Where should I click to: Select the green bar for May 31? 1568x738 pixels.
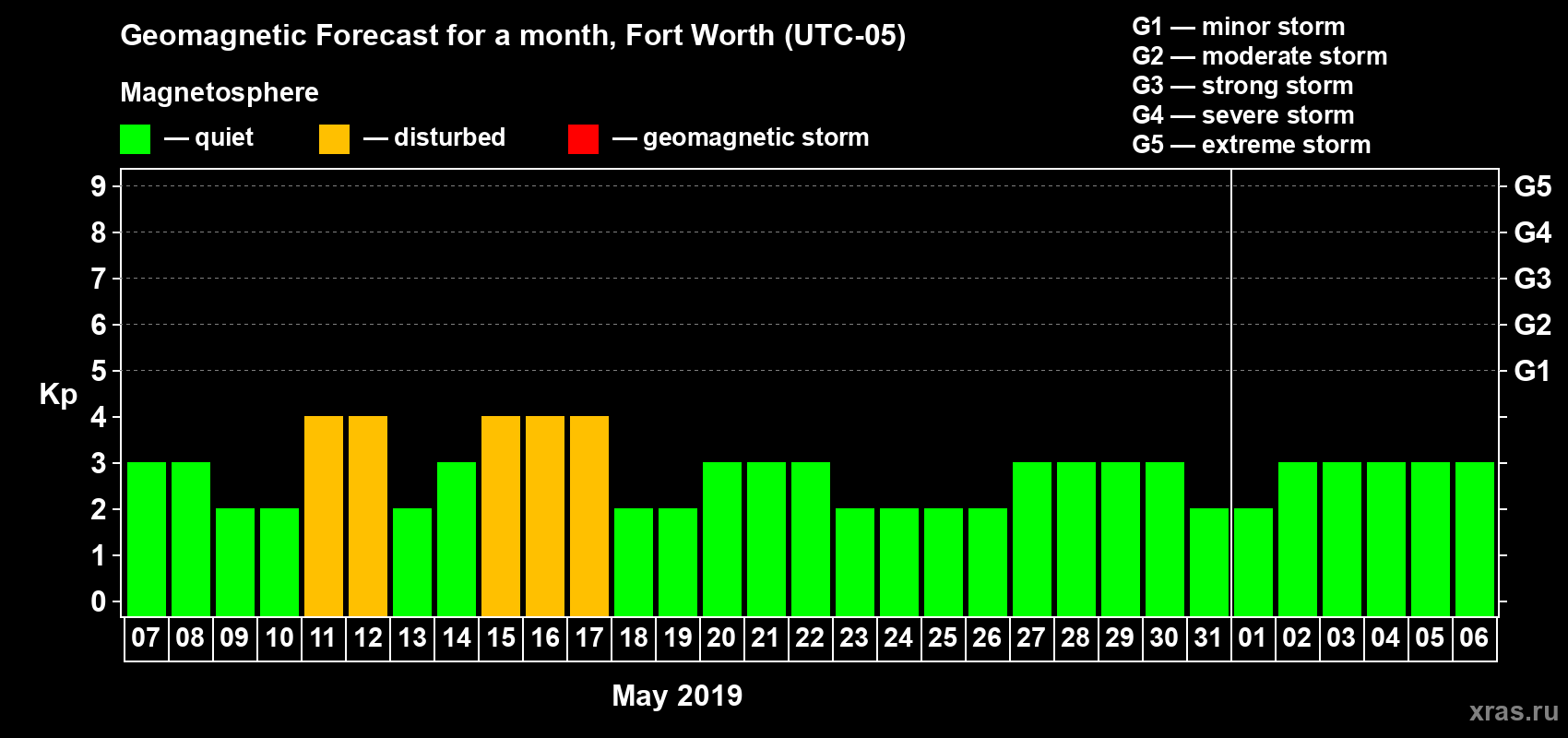[x=1209, y=563]
